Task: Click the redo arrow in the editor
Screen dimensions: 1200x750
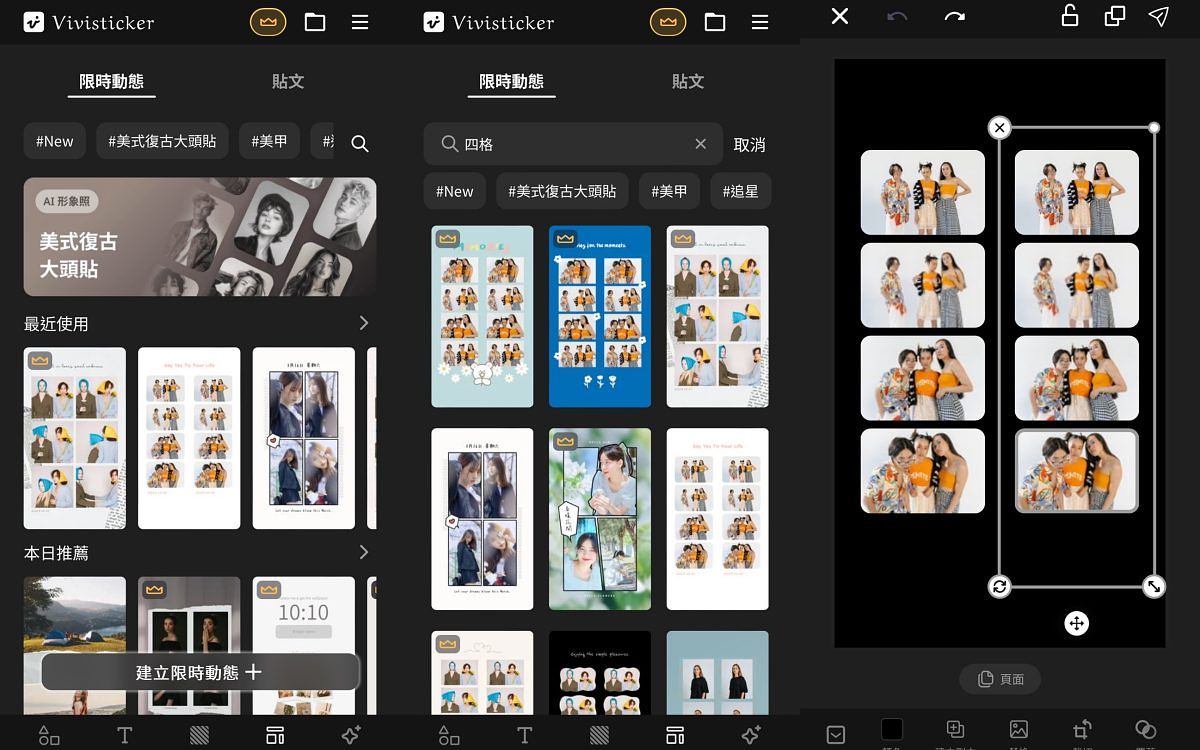Action: tap(954, 17)
